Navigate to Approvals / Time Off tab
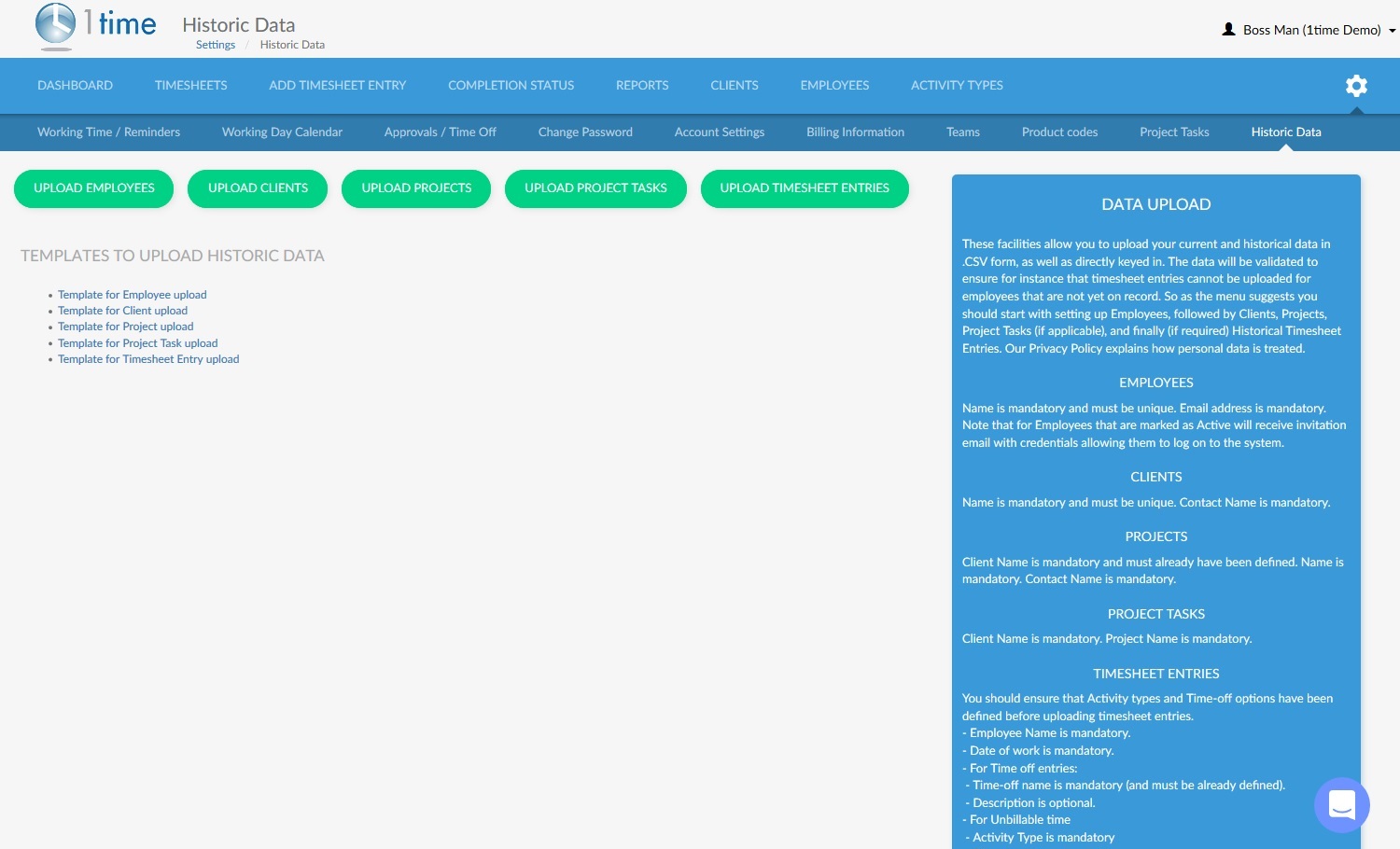1400x849 pixels. click(x=440, y=132)
